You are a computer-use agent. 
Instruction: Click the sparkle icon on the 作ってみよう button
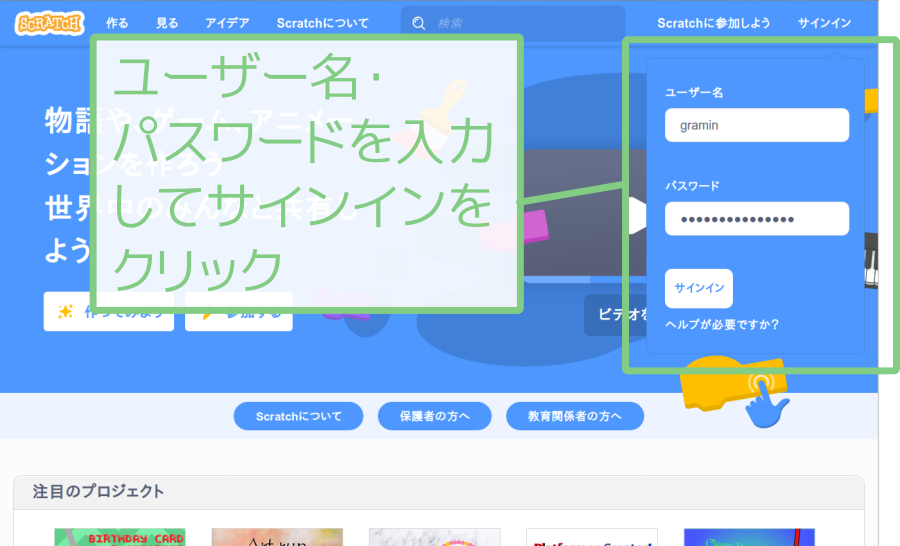(x=65, y=312)
